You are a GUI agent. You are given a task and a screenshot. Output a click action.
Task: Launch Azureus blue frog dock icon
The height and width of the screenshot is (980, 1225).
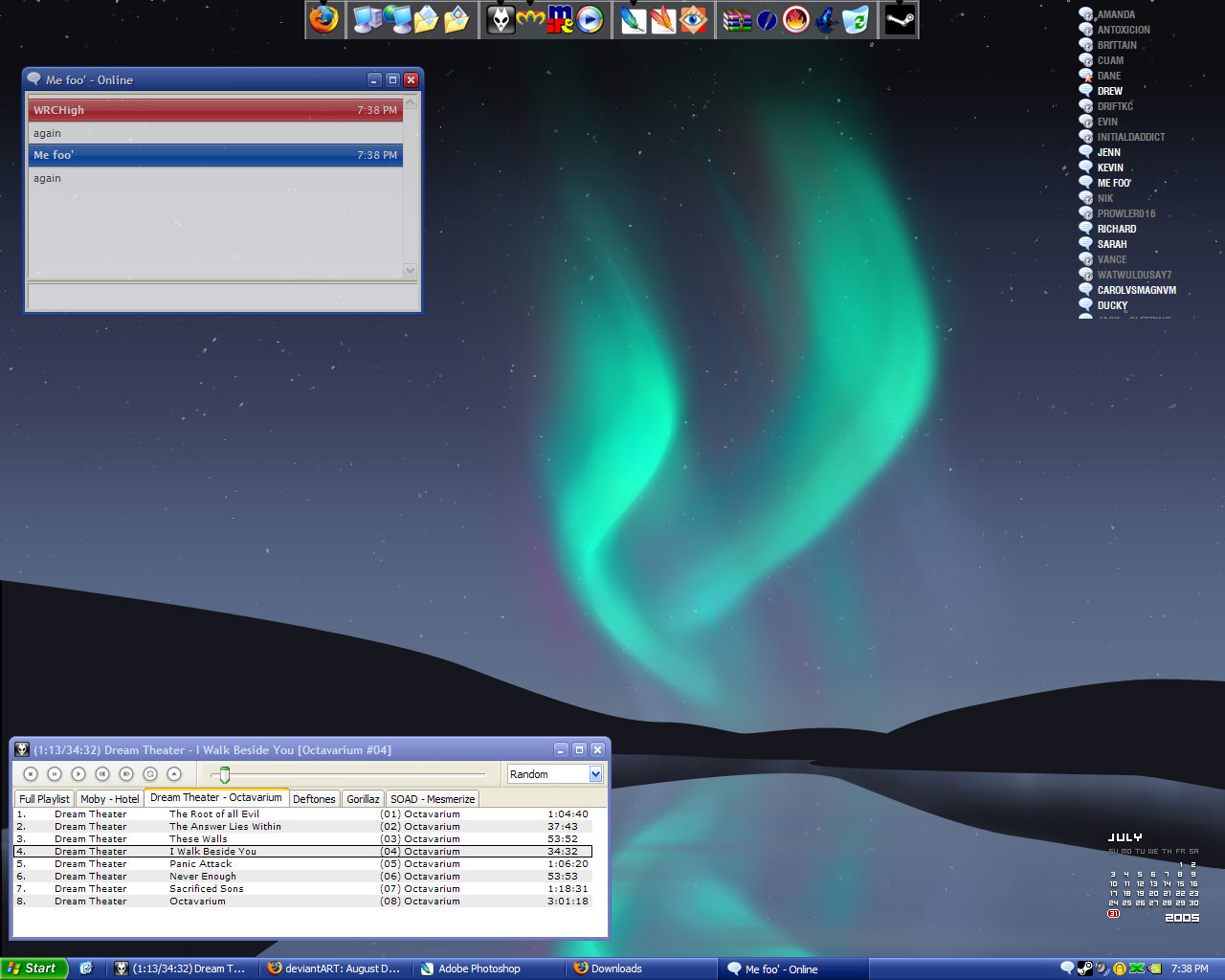point(827,19)
